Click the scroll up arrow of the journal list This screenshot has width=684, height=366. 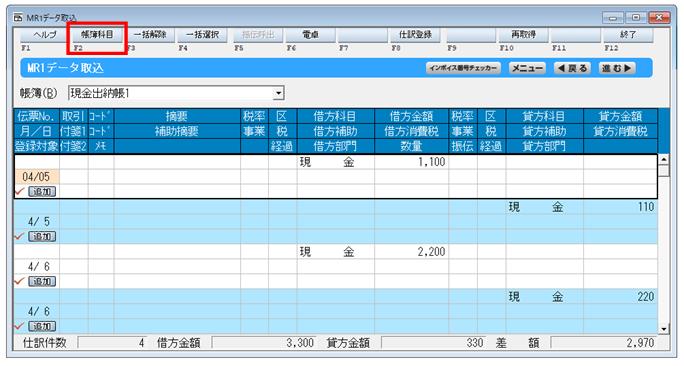click(x=663, y=159)
